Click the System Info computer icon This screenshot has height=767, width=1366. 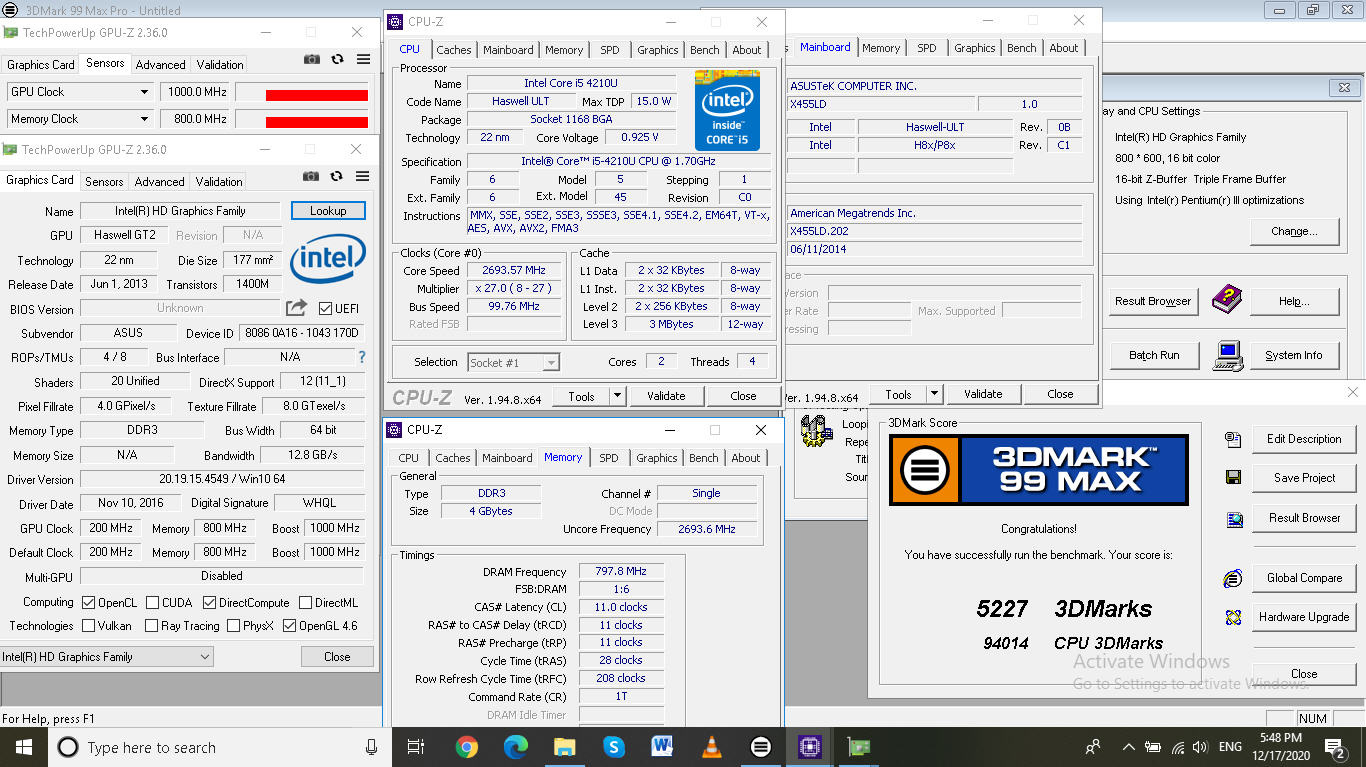pos(1229,354)
